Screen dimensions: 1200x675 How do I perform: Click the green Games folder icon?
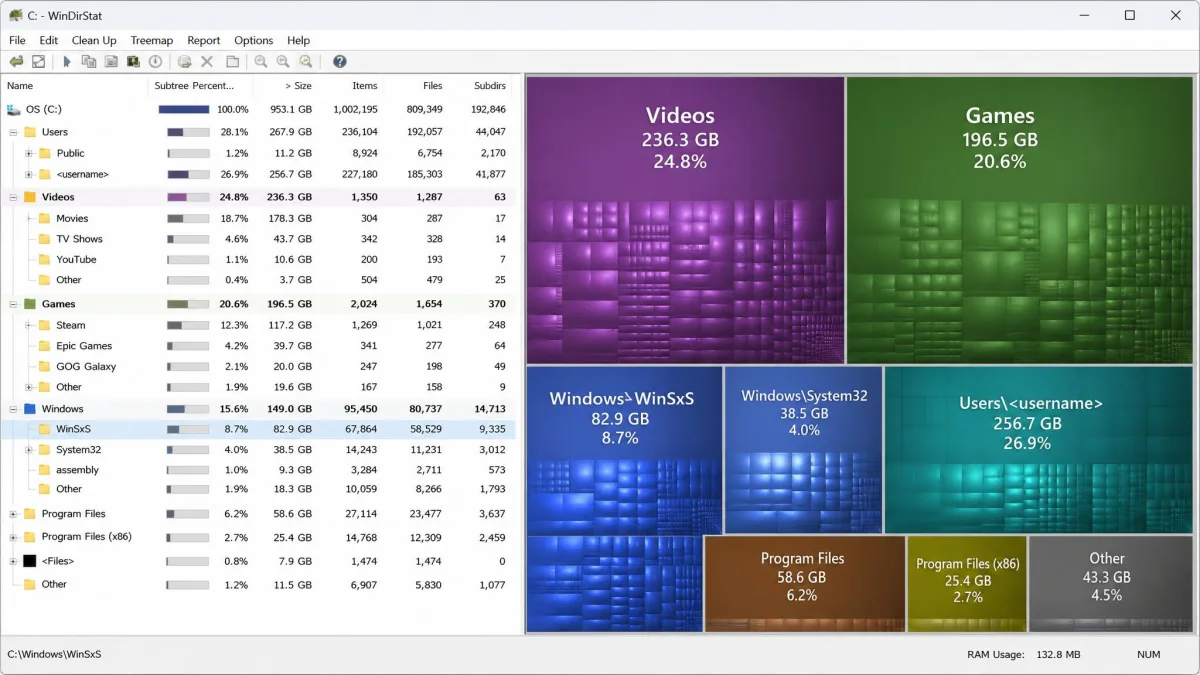pos(30,304)
